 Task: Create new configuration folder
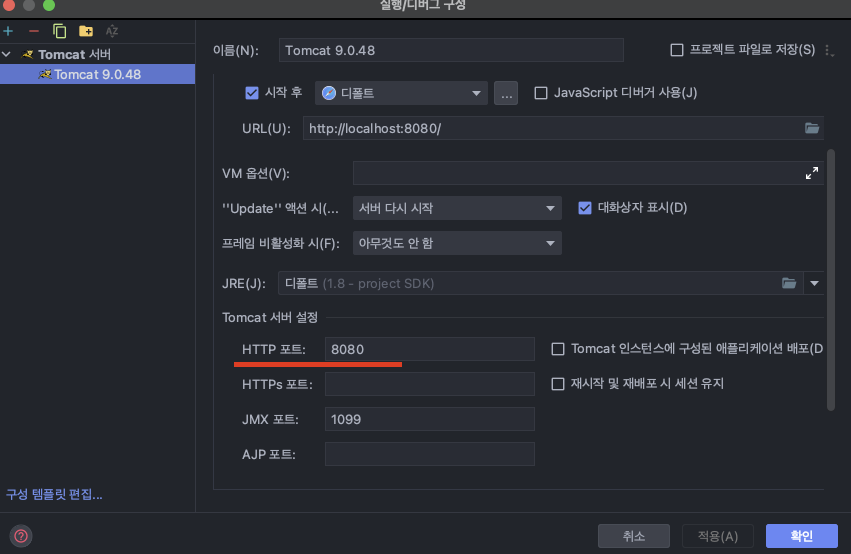pos(86,31)
